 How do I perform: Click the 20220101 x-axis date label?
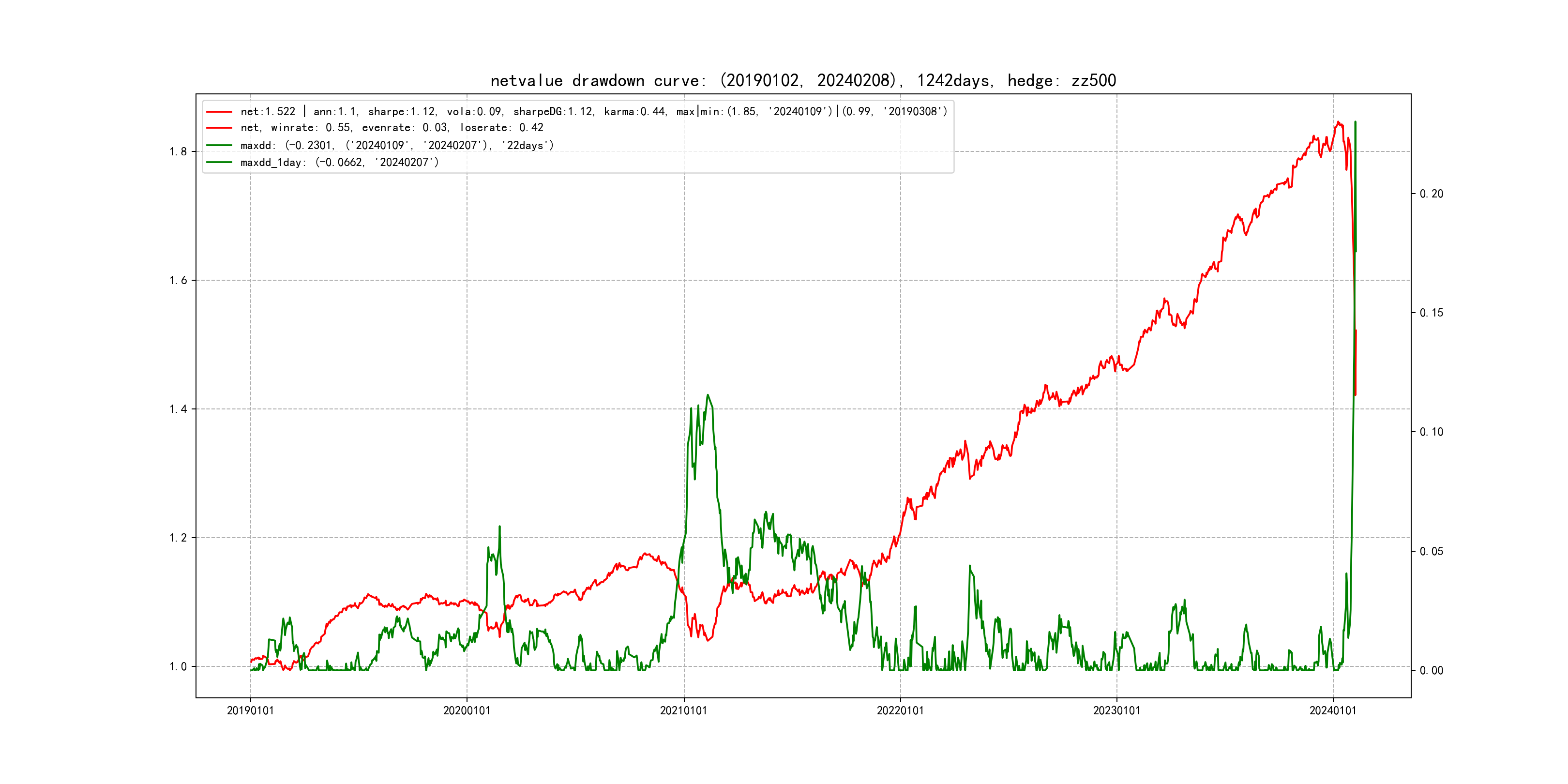[x=900, y=711]
